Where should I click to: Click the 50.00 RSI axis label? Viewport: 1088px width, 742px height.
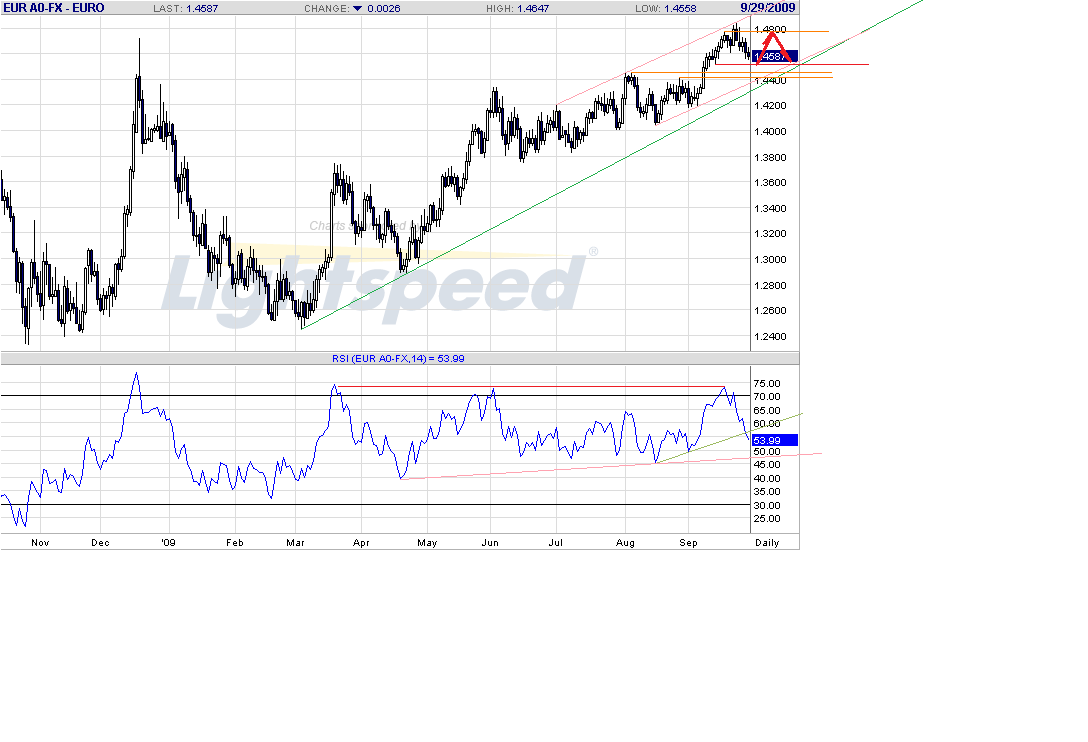tap(767, 451)
